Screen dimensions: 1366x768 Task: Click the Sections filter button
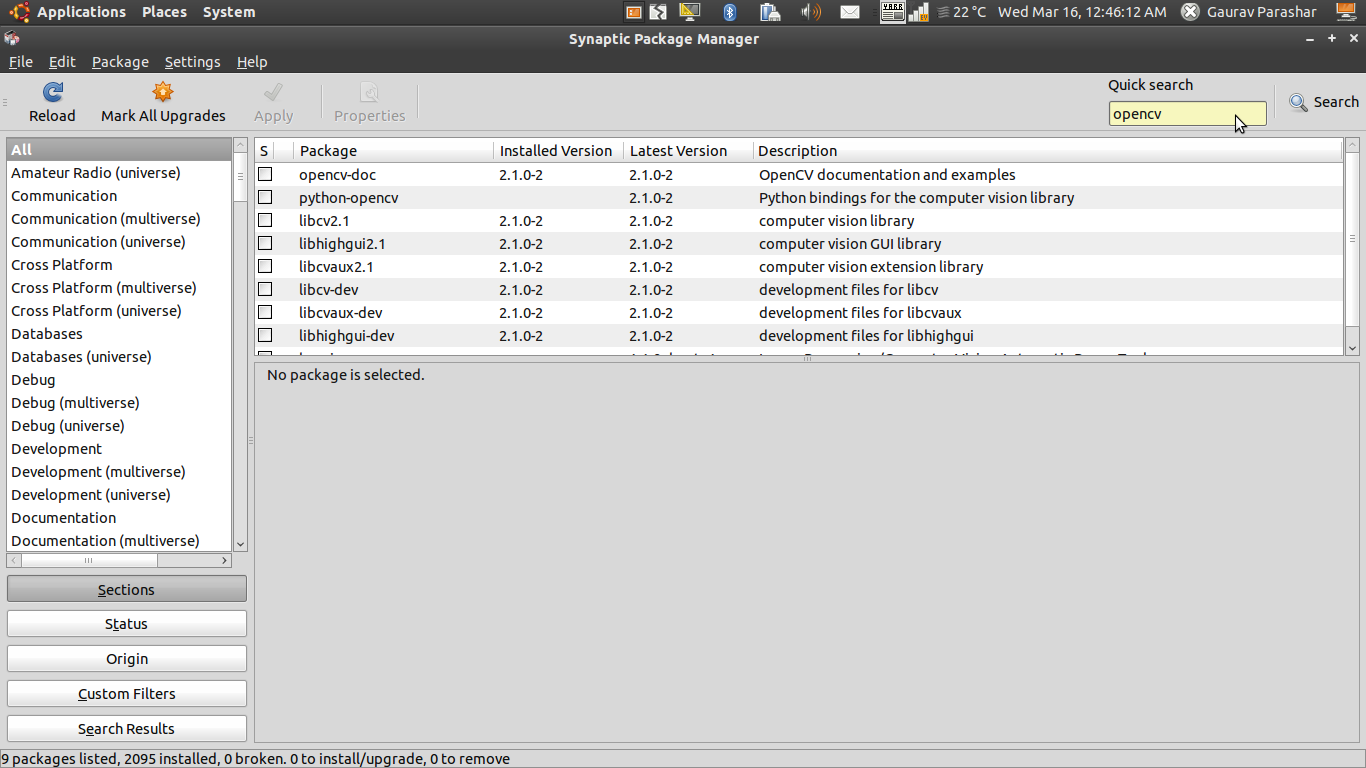coord(127,589)
